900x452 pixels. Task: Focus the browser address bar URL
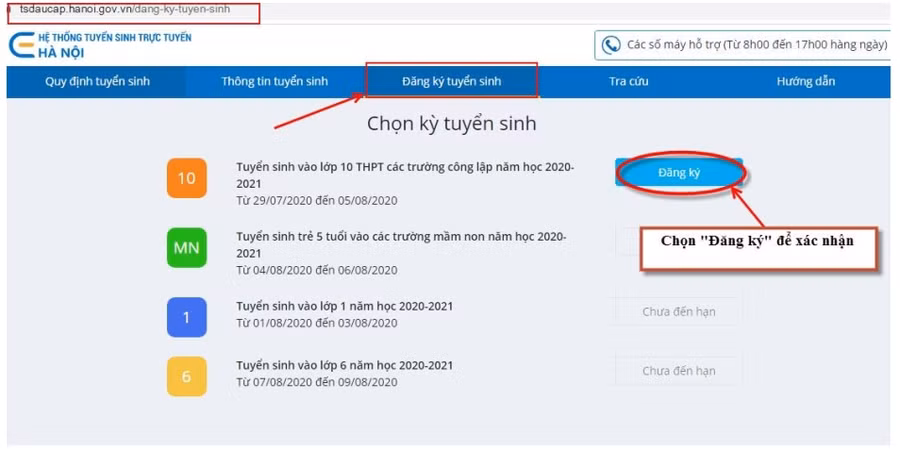pyautogui.click(x=125, y=9)
